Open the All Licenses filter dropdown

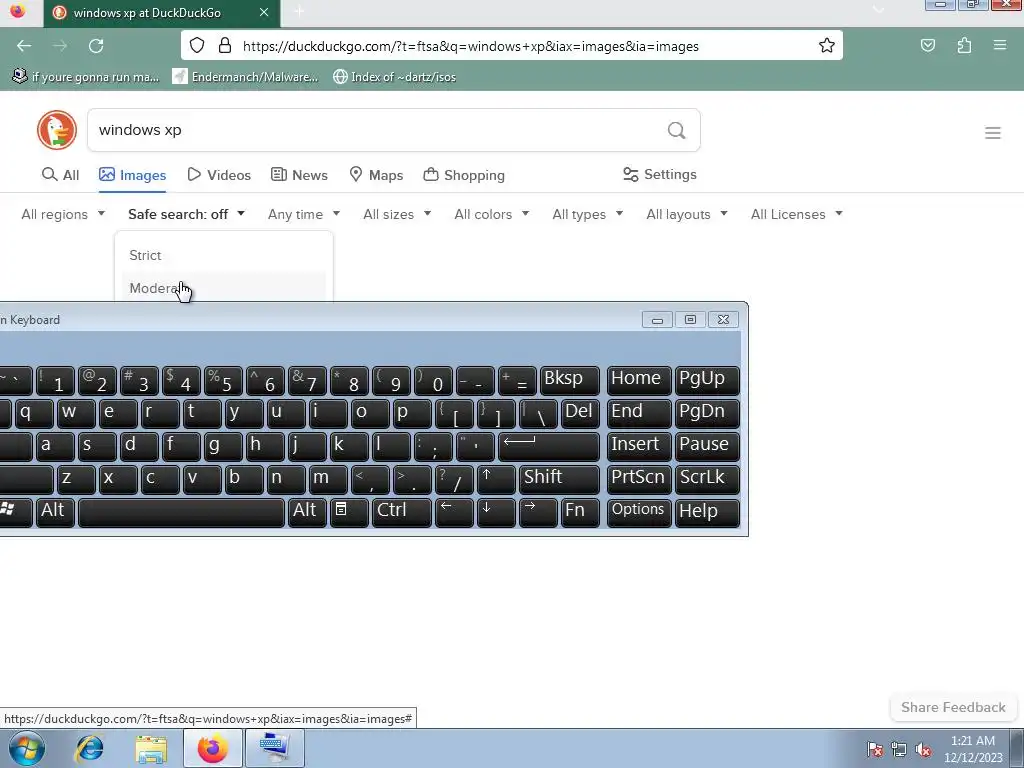tap(796, 214)
